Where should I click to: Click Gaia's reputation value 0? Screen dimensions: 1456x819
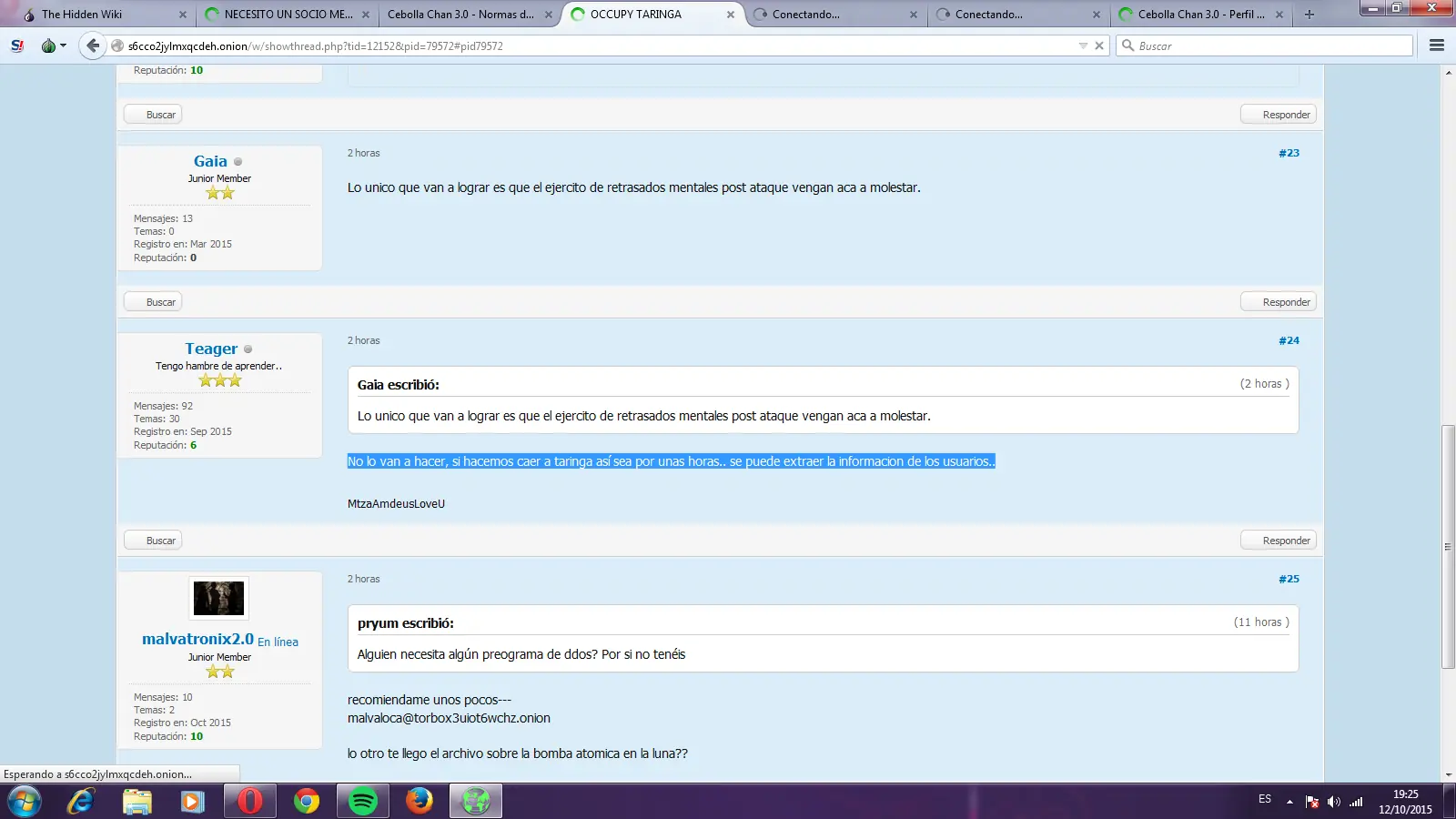[193, 258]
